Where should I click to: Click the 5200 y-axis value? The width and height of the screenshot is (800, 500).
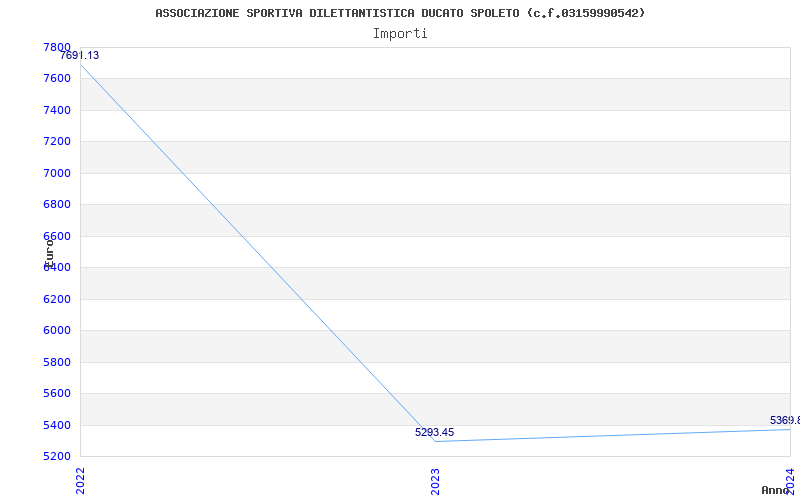coord(57,456)
